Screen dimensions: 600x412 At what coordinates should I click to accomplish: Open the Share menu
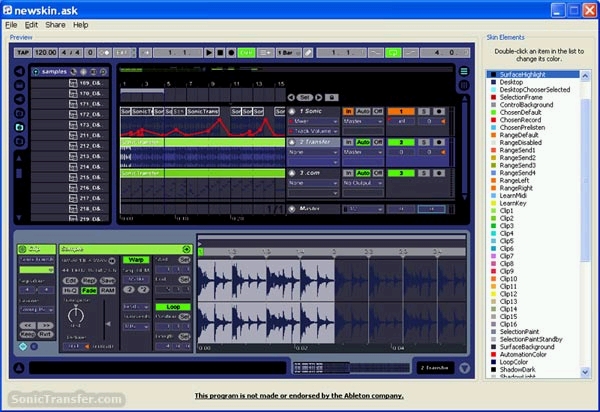coord(55,25)
